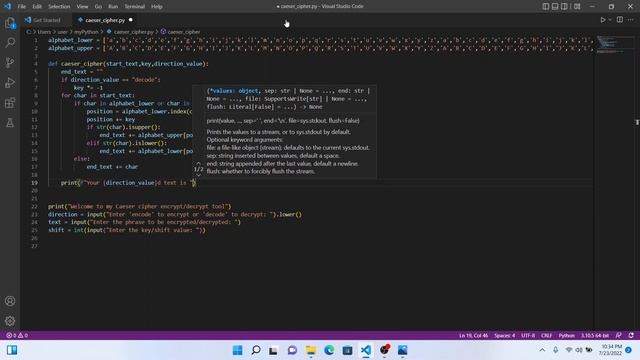Screen dimensions: 640x360
Task: Open the Accounts menu icon
Action: coord(10,301)
